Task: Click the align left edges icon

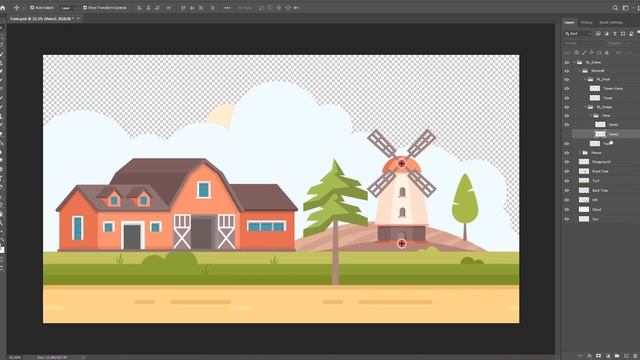Action: 140,8
